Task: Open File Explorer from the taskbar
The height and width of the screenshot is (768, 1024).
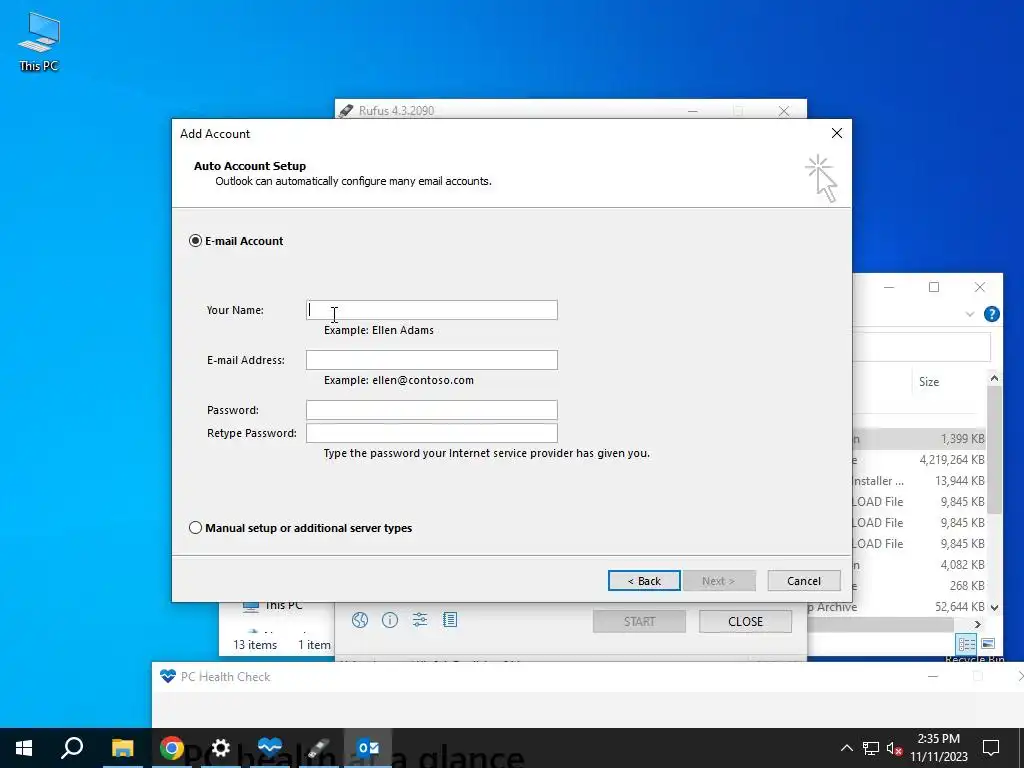Action: 122,748
